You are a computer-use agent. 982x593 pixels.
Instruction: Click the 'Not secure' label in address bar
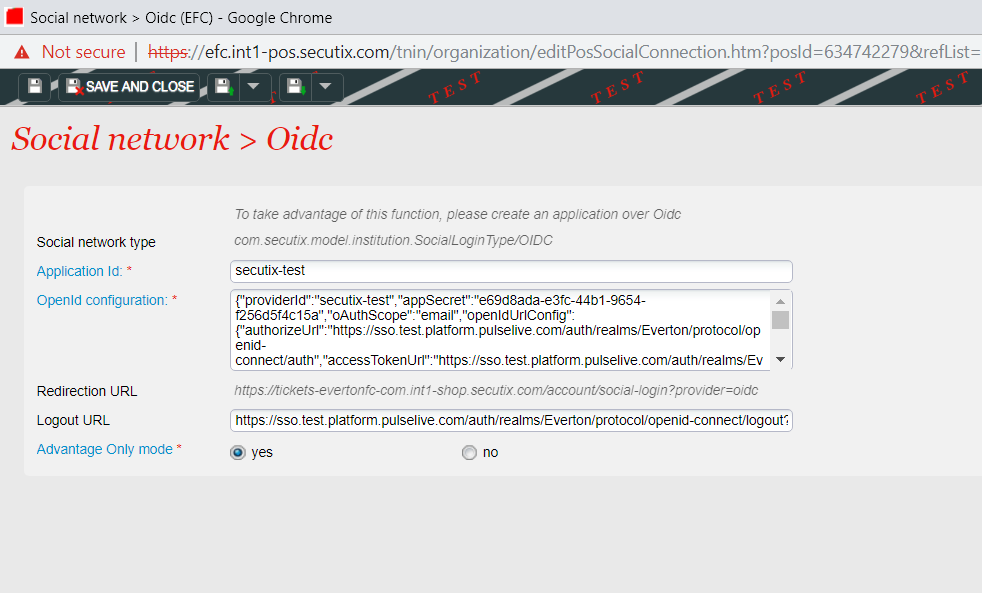(83, 52)
